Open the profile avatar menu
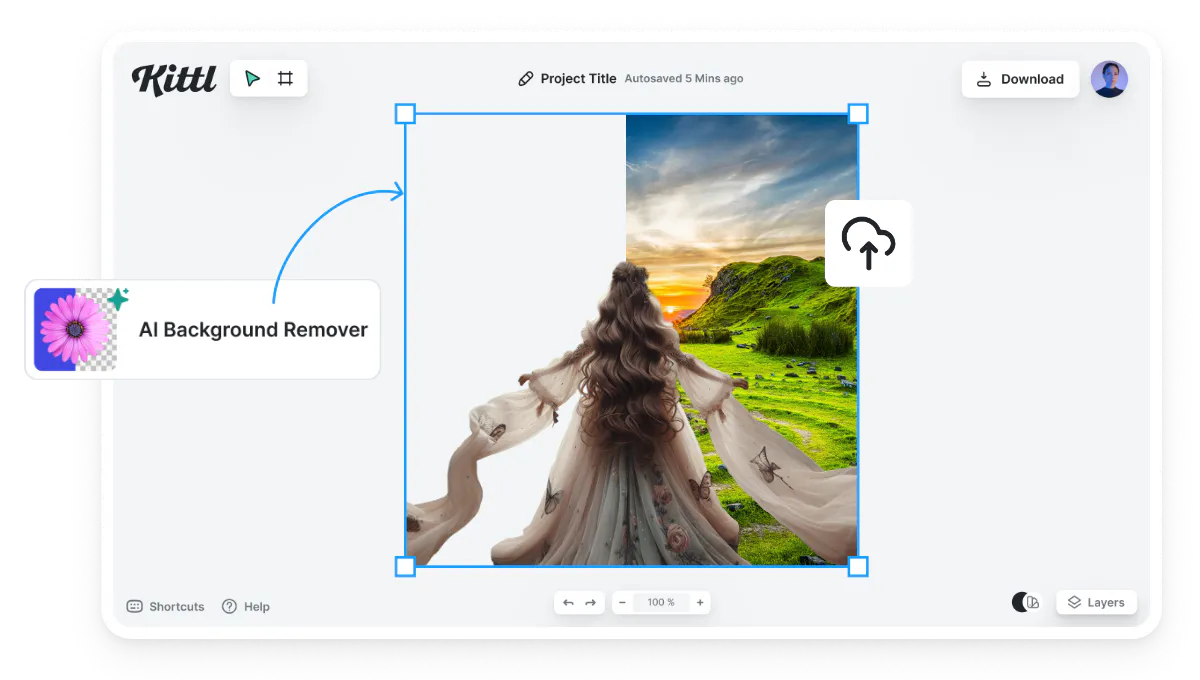 [1110, 79]
